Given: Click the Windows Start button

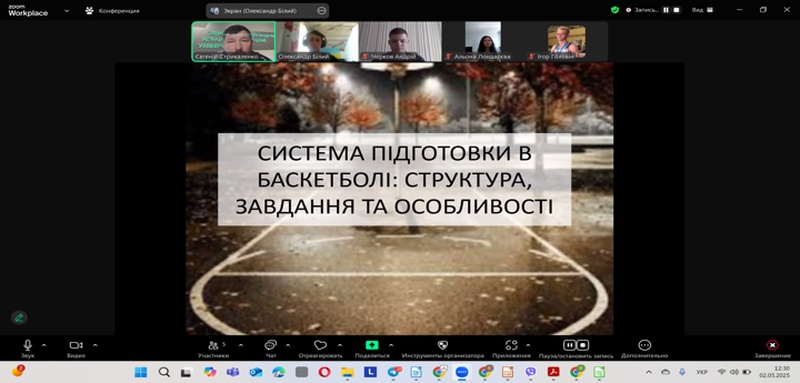Looking at the screenshot, I should (141, 372).
